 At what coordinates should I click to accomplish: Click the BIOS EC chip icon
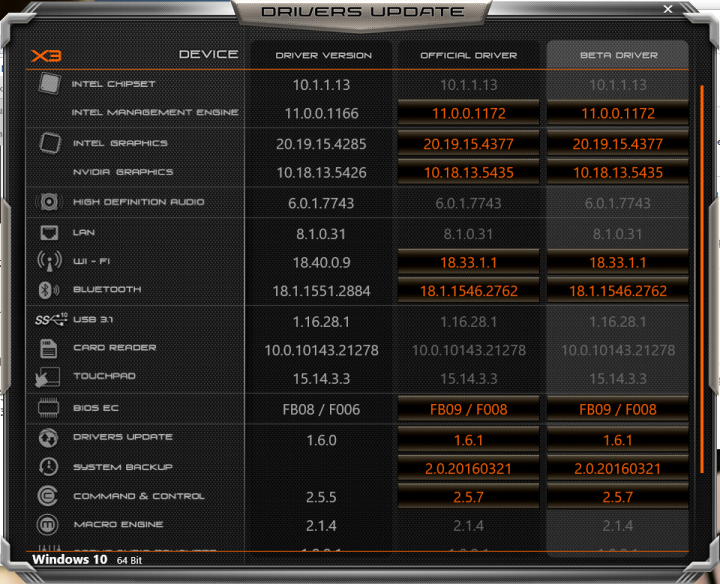(48, 408)
